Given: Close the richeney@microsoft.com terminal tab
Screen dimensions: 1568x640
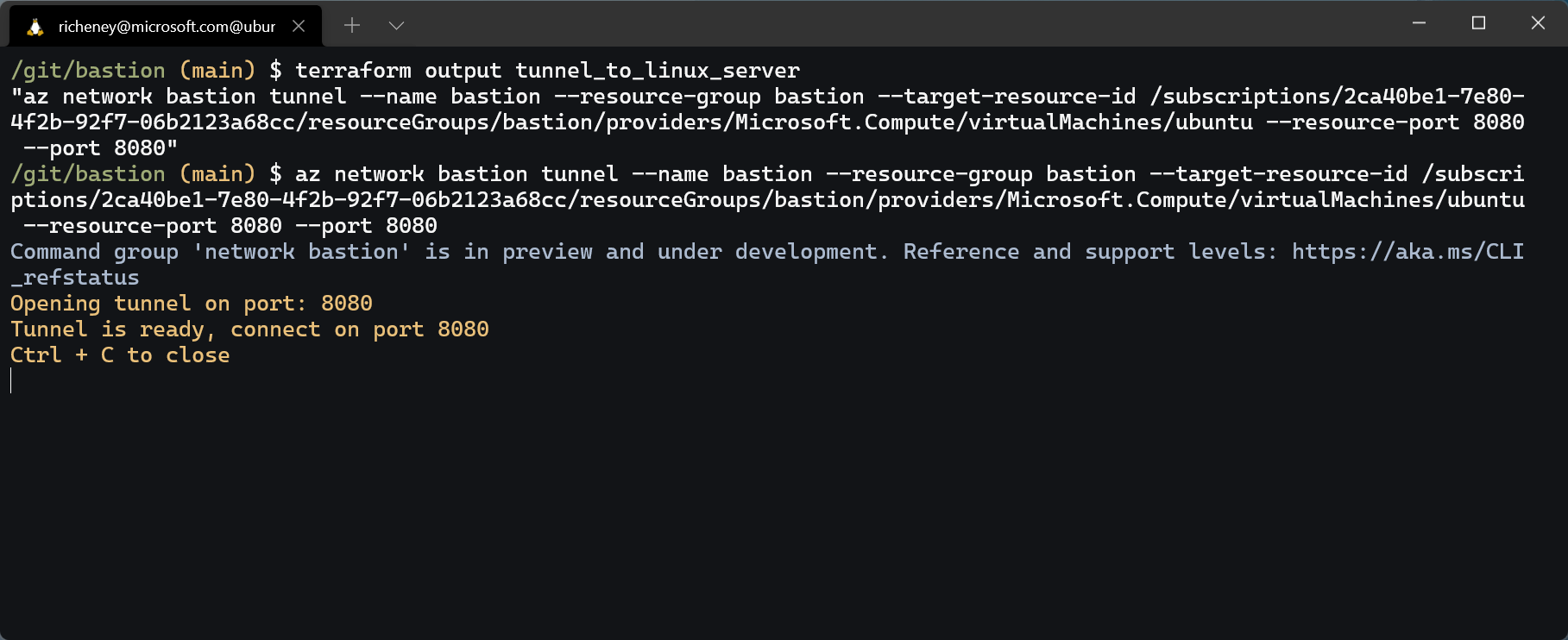Looking at the screenshot, I should click(299, 26).
